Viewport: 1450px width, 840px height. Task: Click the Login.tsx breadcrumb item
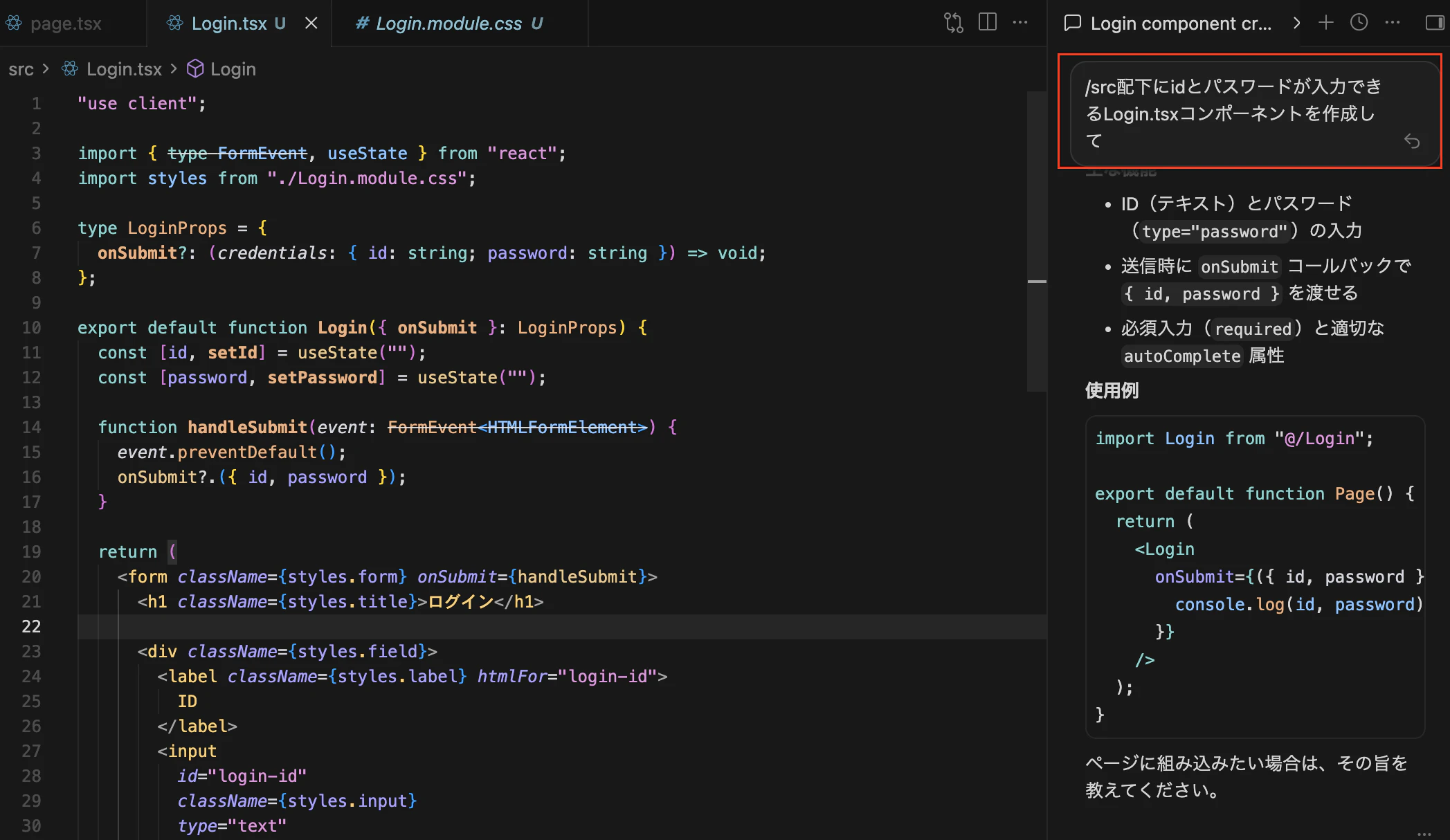click(x=124, y=69)
